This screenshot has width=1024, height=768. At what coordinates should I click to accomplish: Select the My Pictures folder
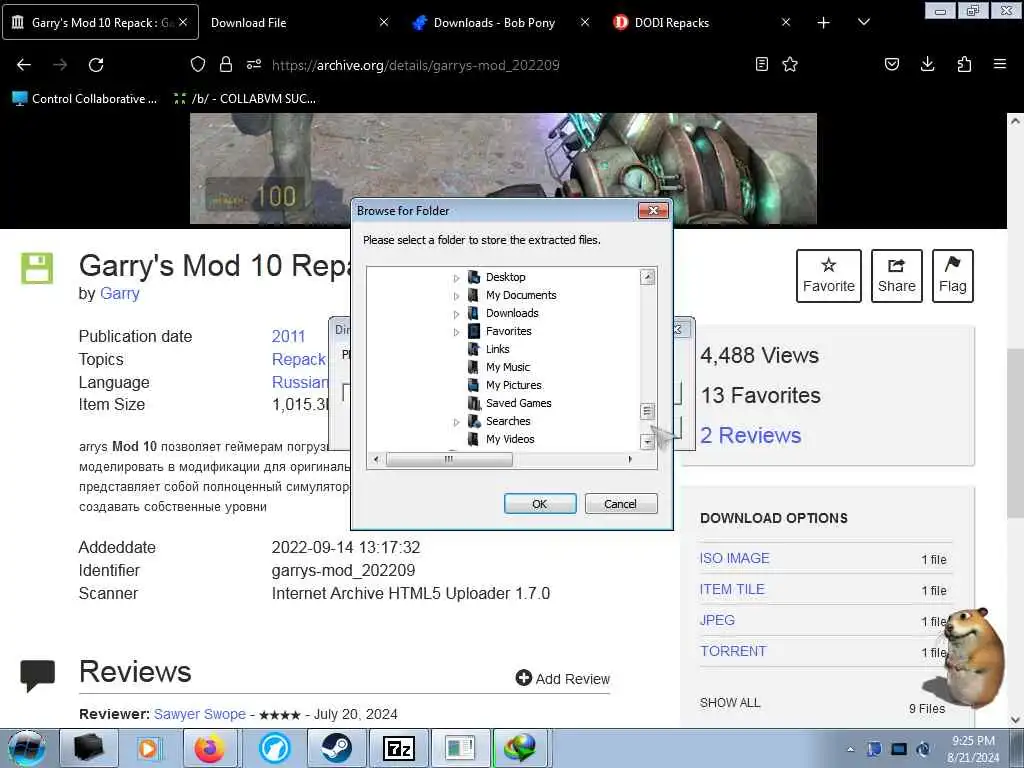[513, 385]
